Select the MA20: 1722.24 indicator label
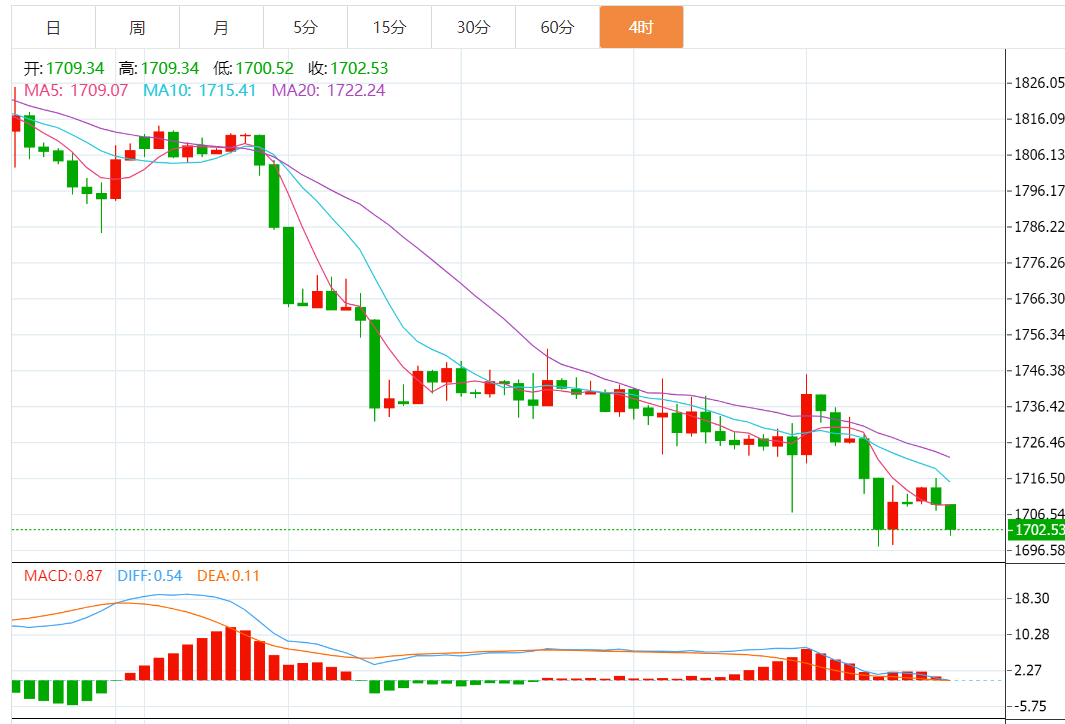 (x=329, y=90)
